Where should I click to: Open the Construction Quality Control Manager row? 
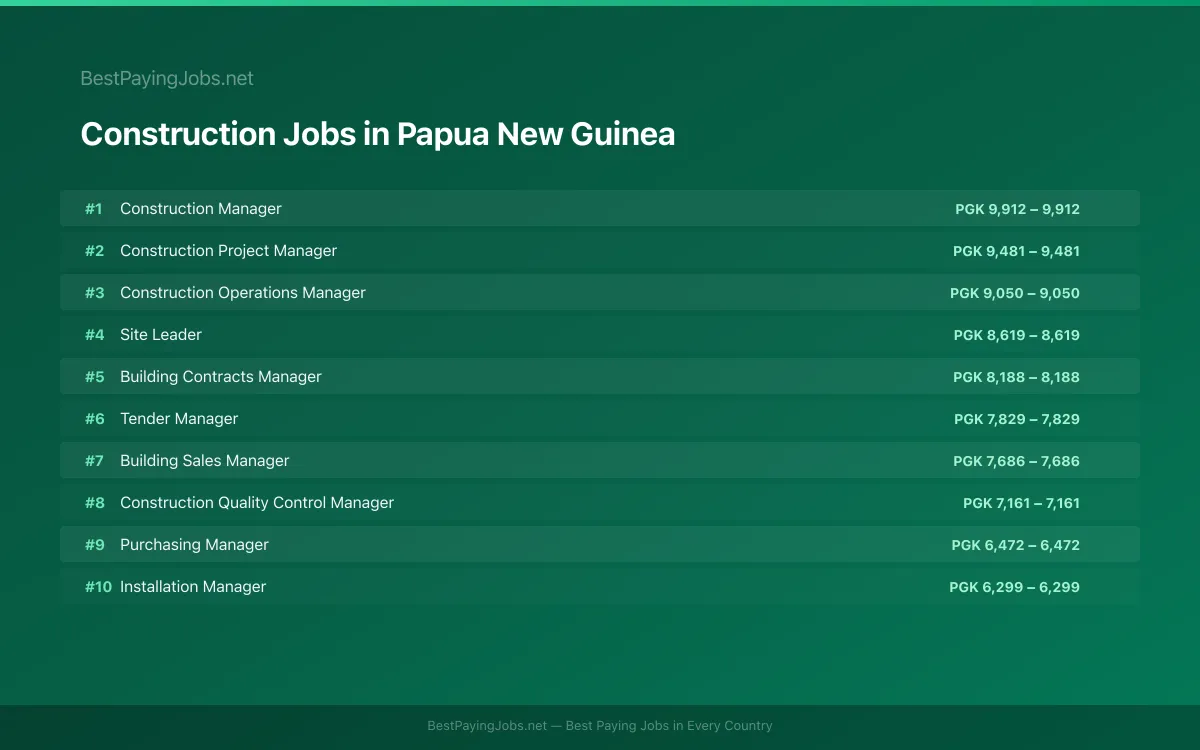click(600, 502)
